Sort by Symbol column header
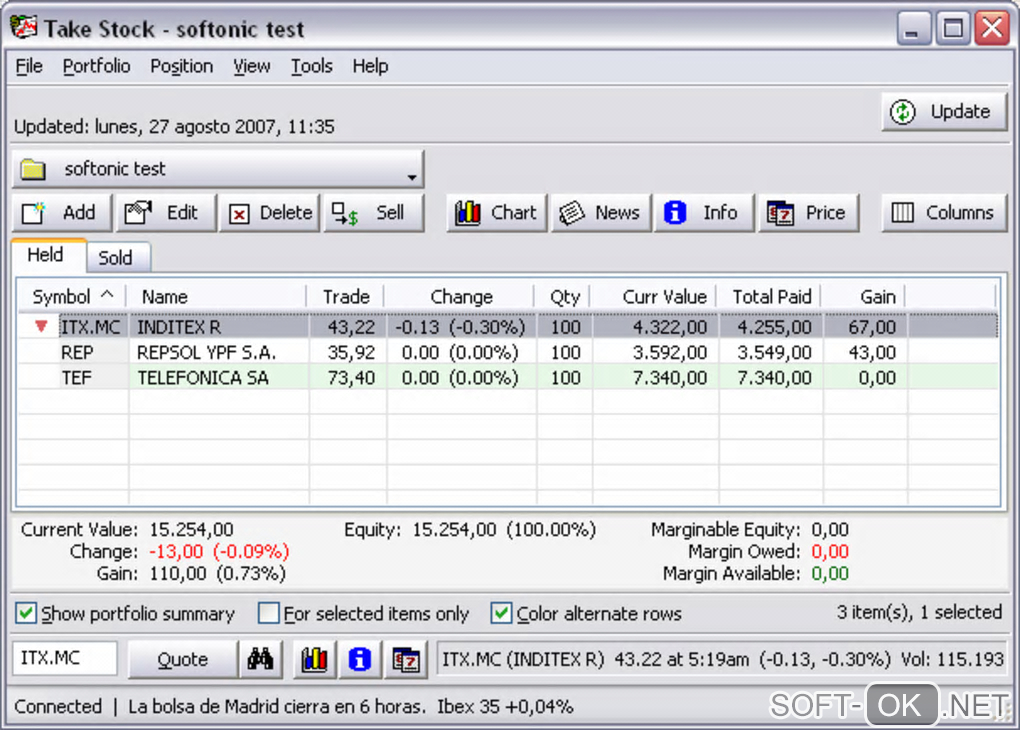Viewport: 1020px width, 730px height. point(73,297)
